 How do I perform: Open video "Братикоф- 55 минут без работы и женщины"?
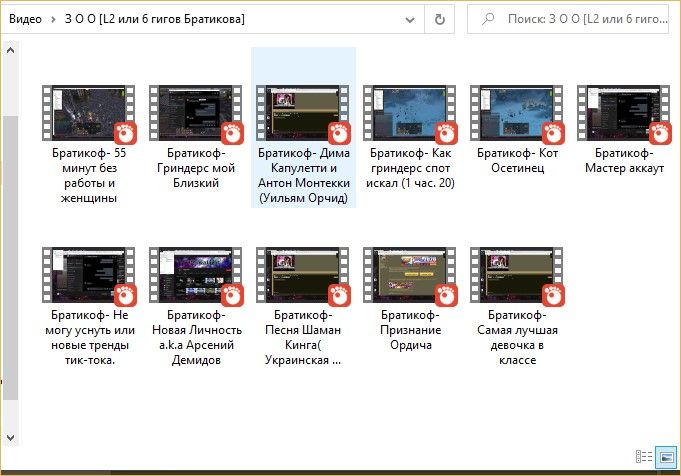point(89,113)
